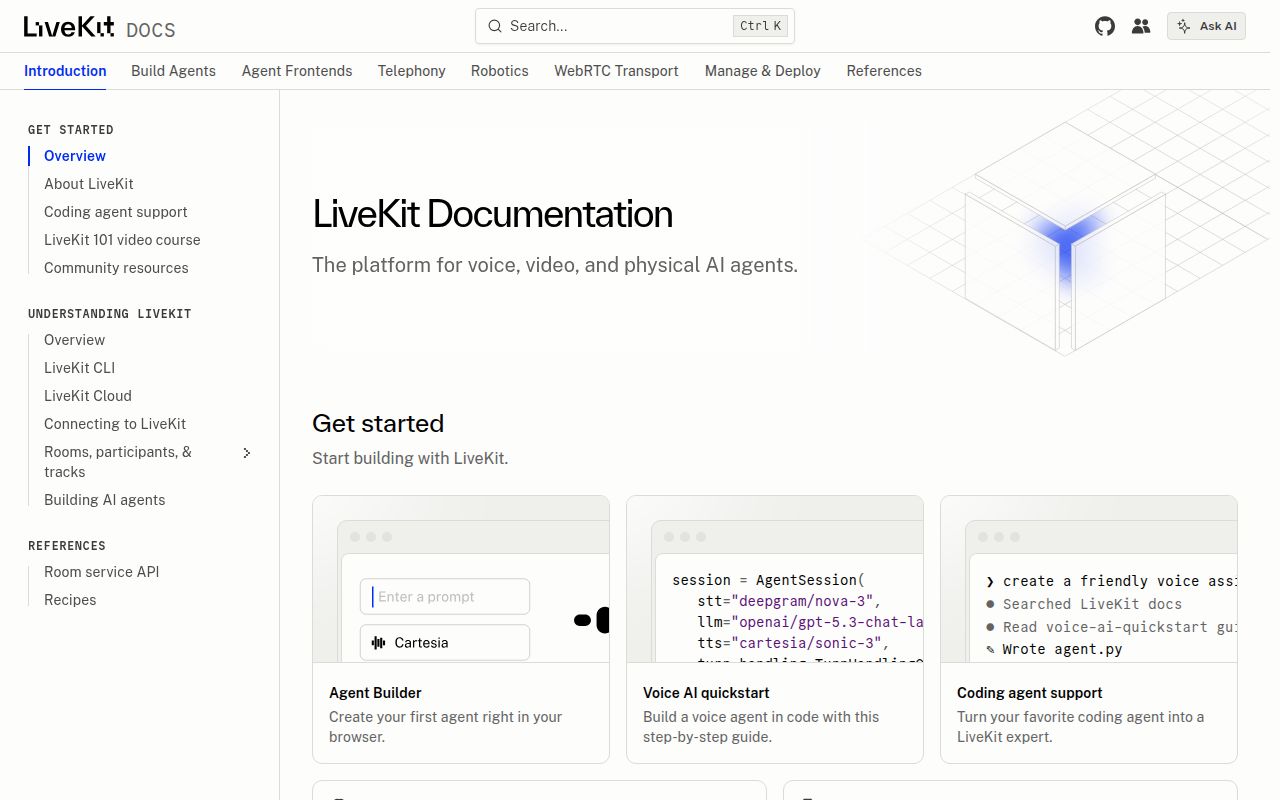Screen dimensions: 1280x800
Task: Open Connecting to LiveKit page
Action: point(115,424)
